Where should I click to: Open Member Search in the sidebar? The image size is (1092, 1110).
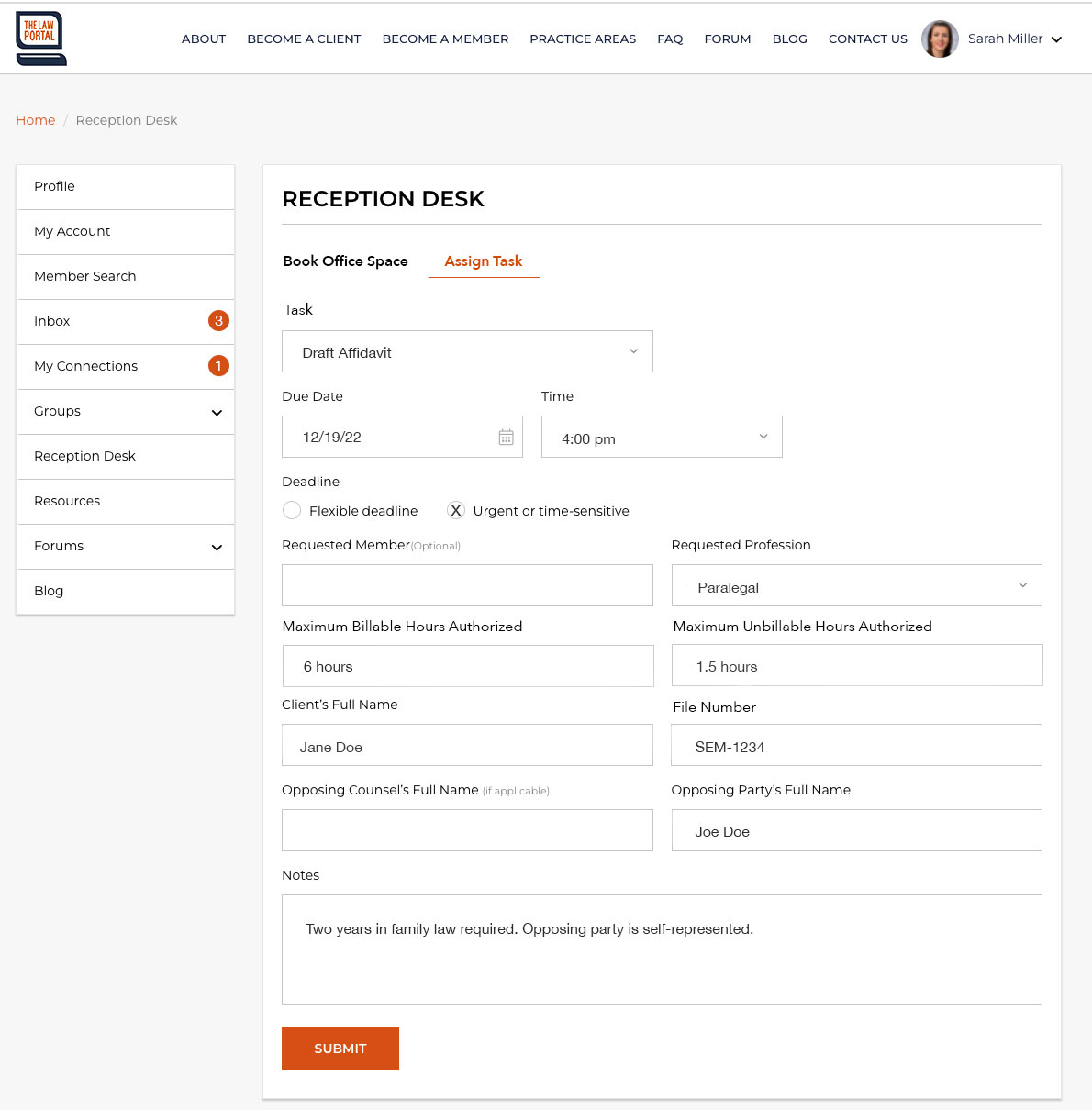(85, 276)
